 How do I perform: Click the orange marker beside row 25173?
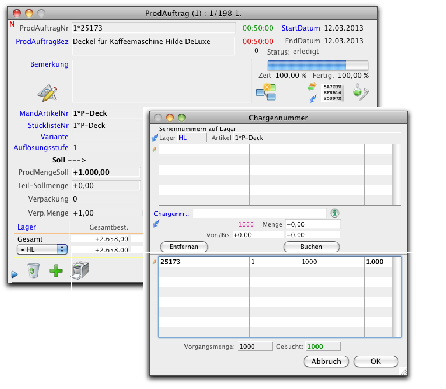pyautogui.click(x=154, y=262)
